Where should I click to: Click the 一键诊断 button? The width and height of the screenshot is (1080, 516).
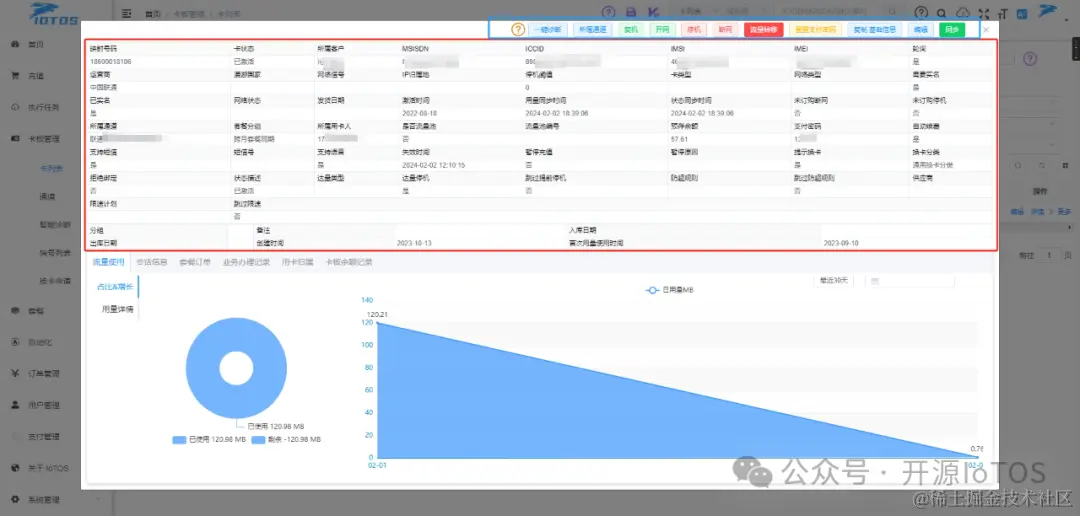click(x=549, y=30)
